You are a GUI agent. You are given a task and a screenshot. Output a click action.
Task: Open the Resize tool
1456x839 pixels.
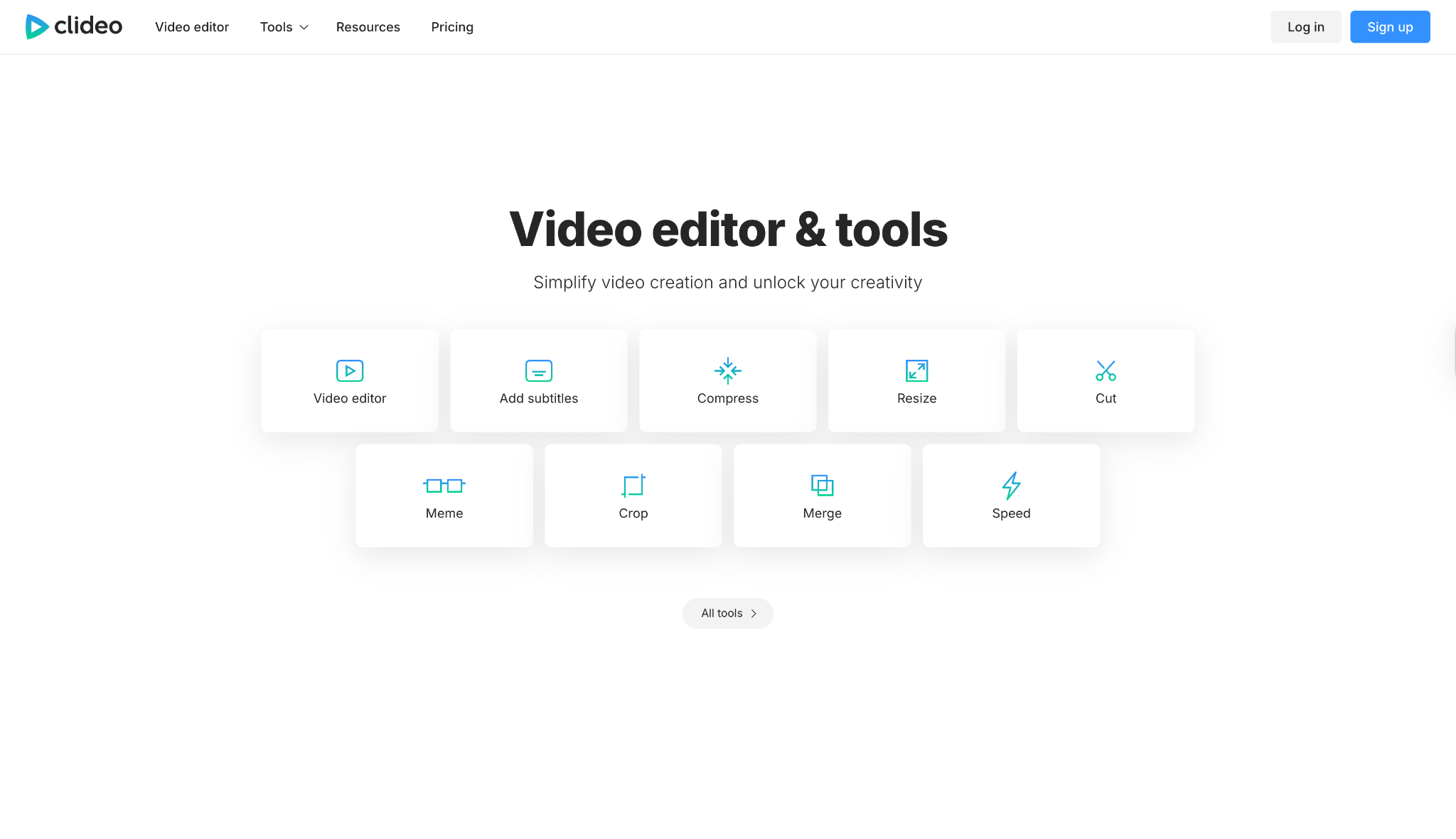tap(916, 380)
